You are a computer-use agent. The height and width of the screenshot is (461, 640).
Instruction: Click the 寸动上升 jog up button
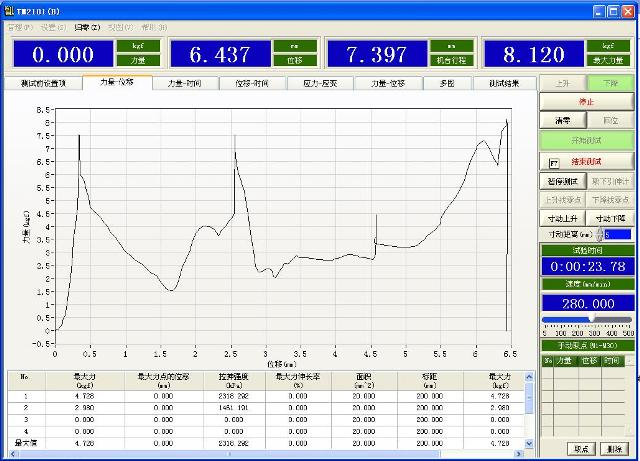coord(563,218)
